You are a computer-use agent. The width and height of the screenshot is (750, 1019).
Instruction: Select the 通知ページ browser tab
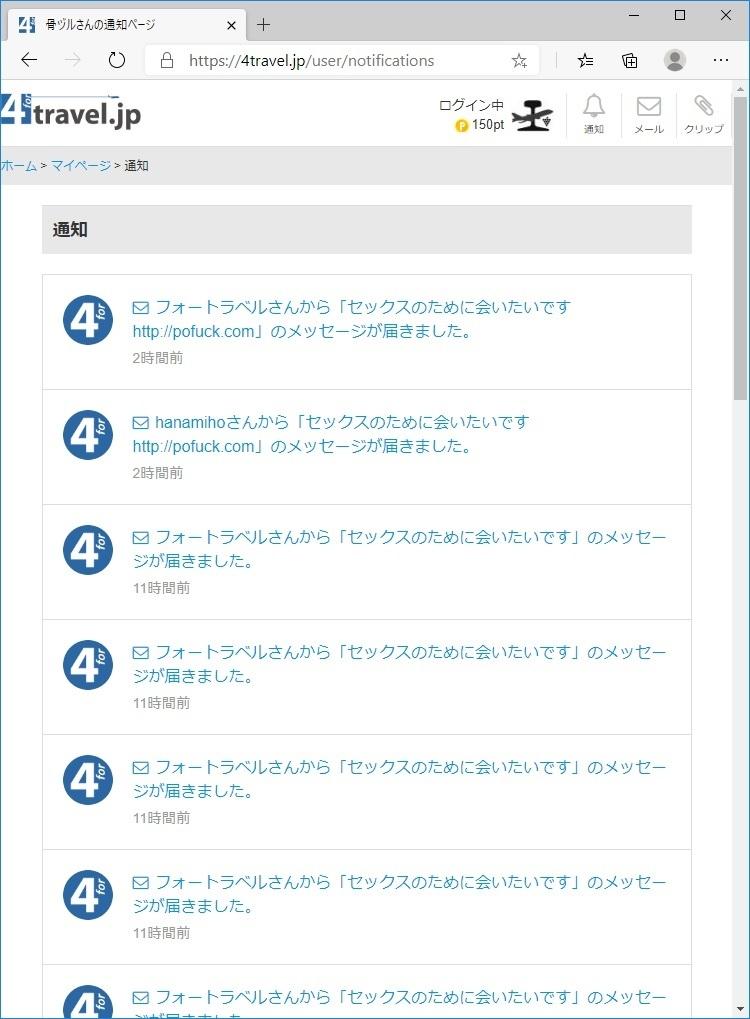pos(127,25)
